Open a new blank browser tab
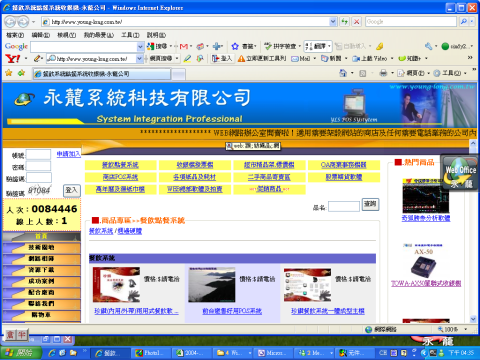 pos(179,74)
